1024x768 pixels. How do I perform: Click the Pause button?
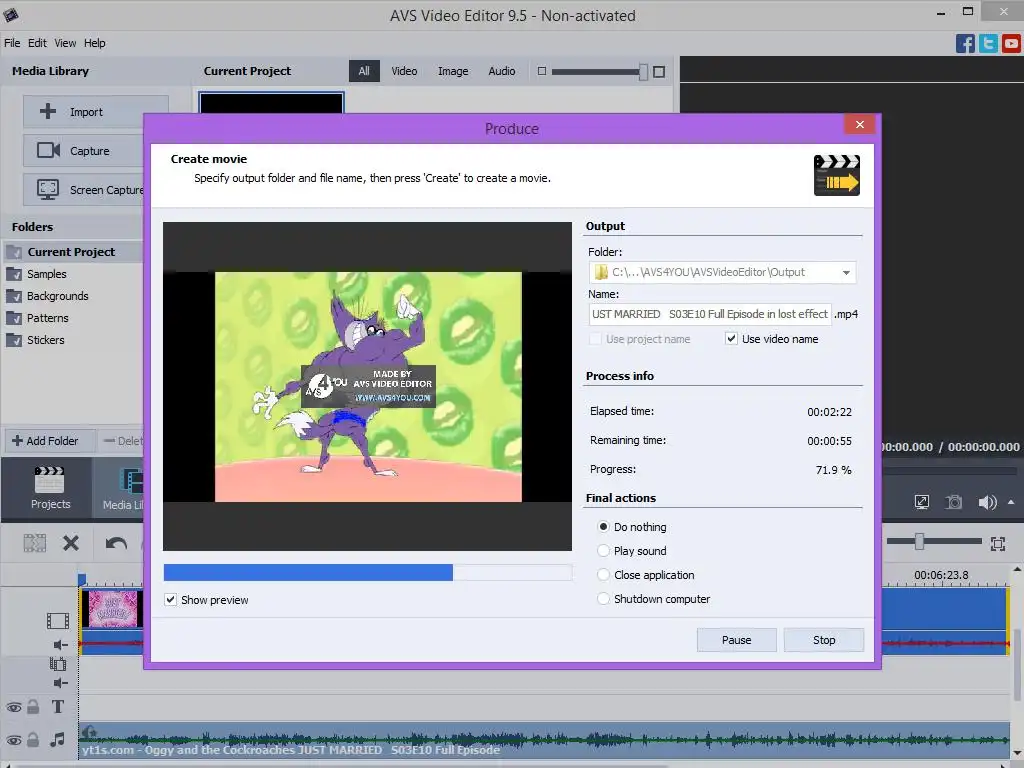point(736,640)
